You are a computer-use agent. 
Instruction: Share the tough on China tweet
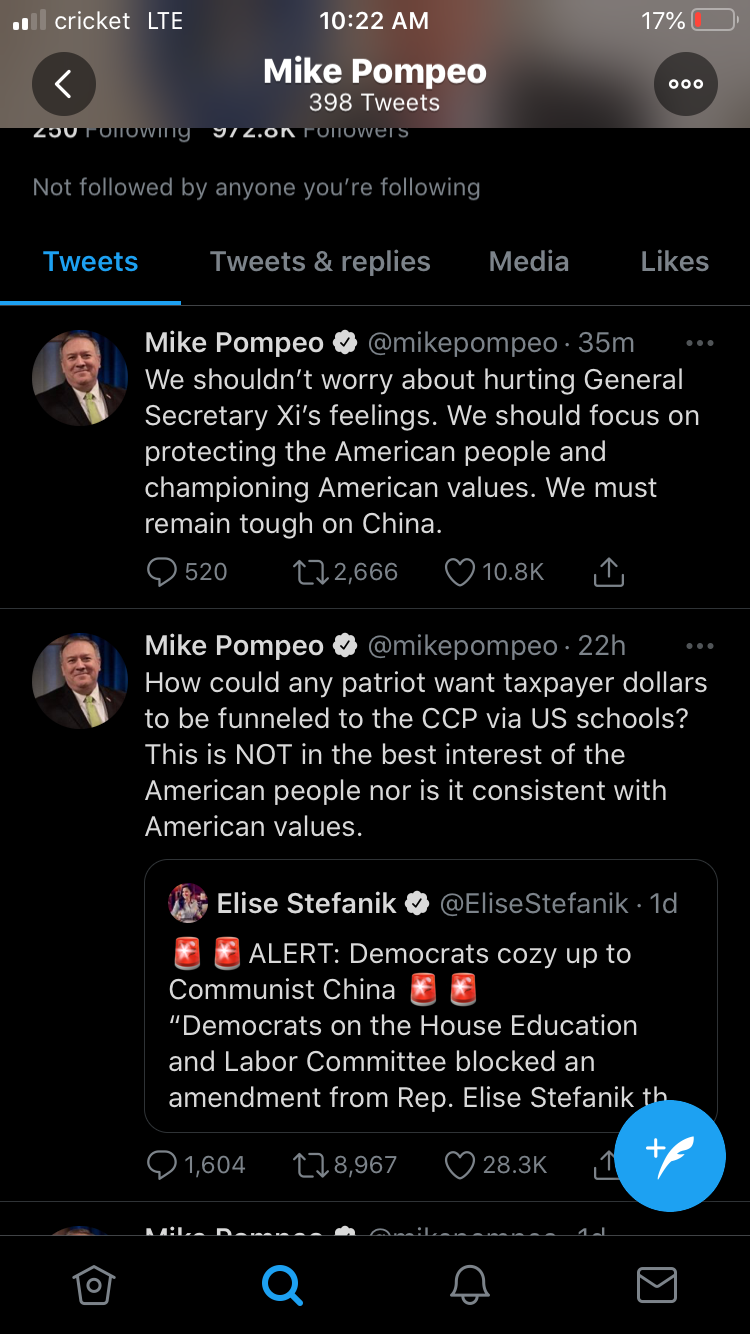pyautogui.click(x=608, y=572)
